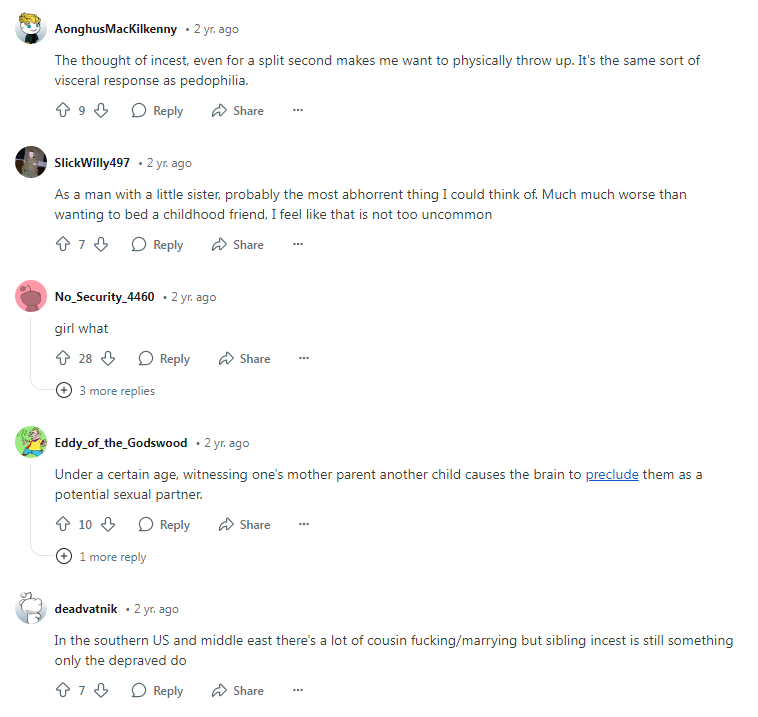
Task: Open more options on SlickWilly497's comment
Action: pyautogui.click(x=297, y=245)
